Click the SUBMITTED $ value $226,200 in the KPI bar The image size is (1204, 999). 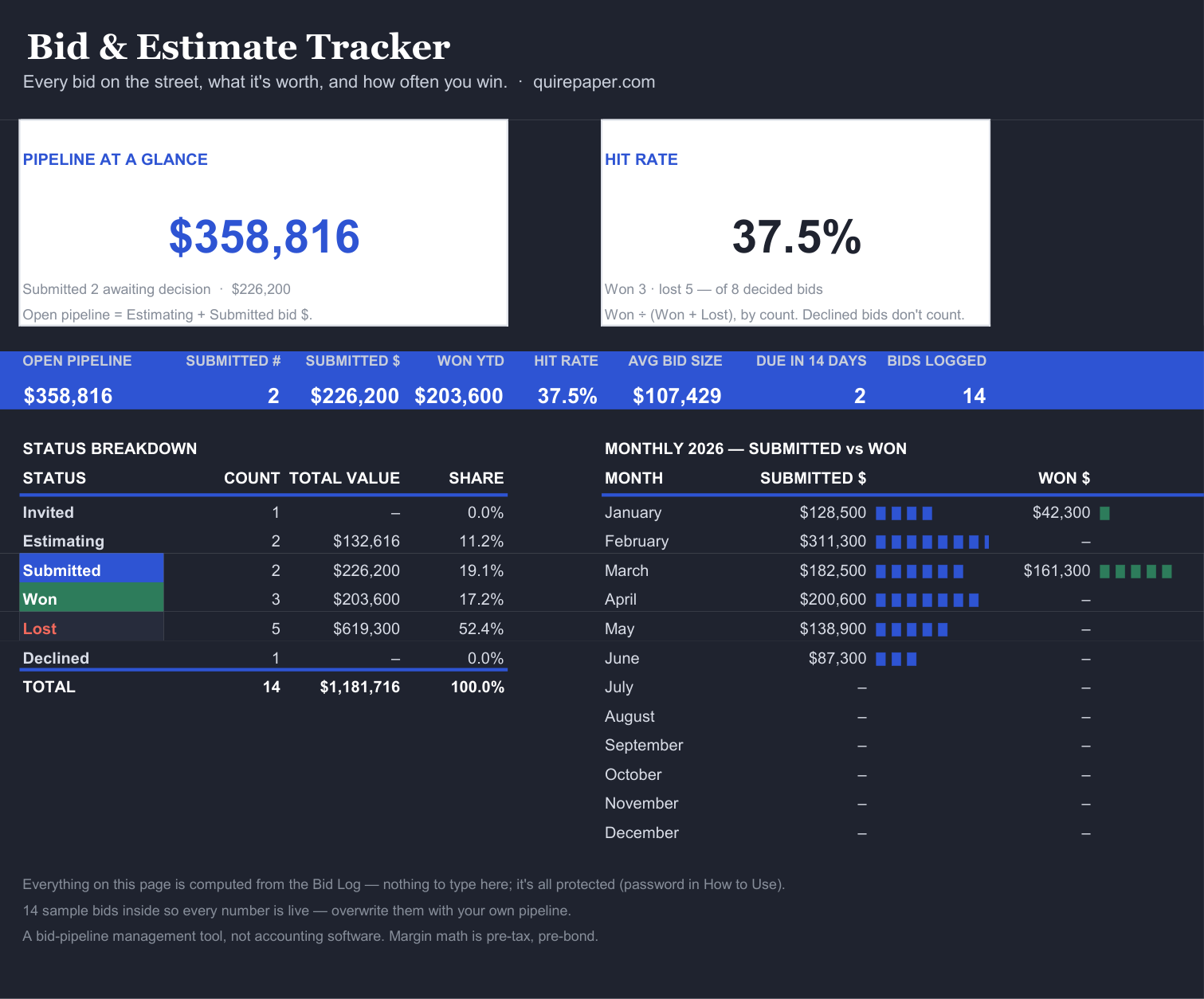pos(355,396)
